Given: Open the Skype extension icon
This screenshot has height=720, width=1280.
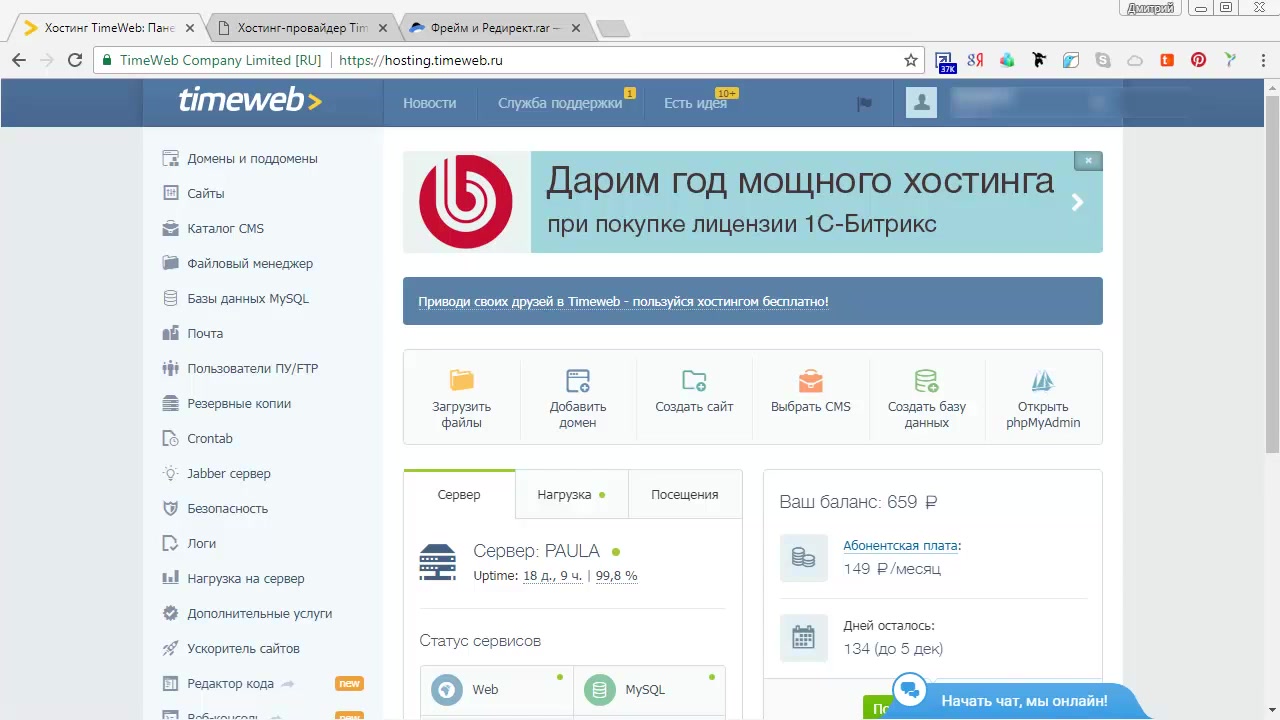Looking at the screenshot, I should coord(1102,60).
